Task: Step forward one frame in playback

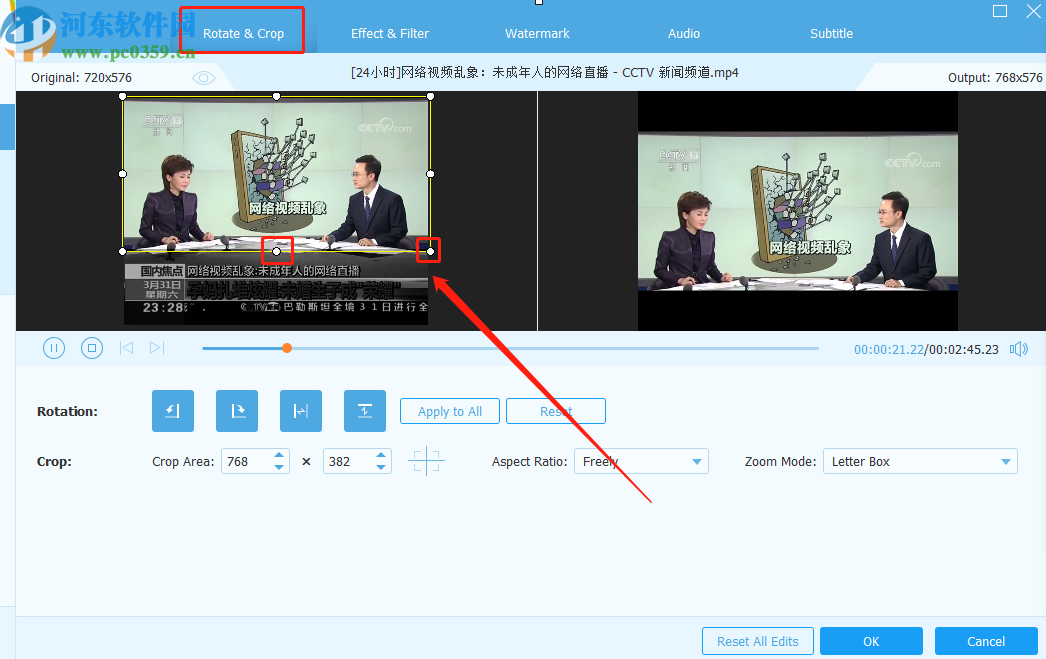Action: [x=157, y=347]
